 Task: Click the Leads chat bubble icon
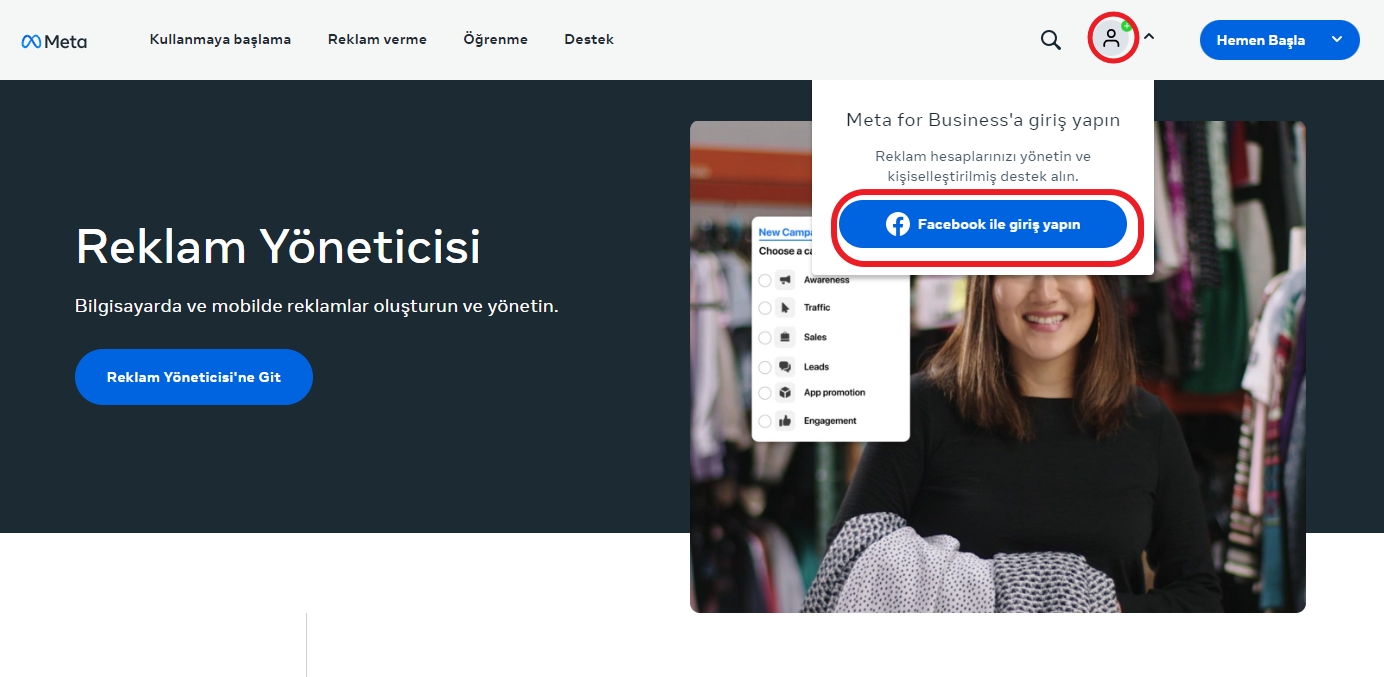click(785, 367)
